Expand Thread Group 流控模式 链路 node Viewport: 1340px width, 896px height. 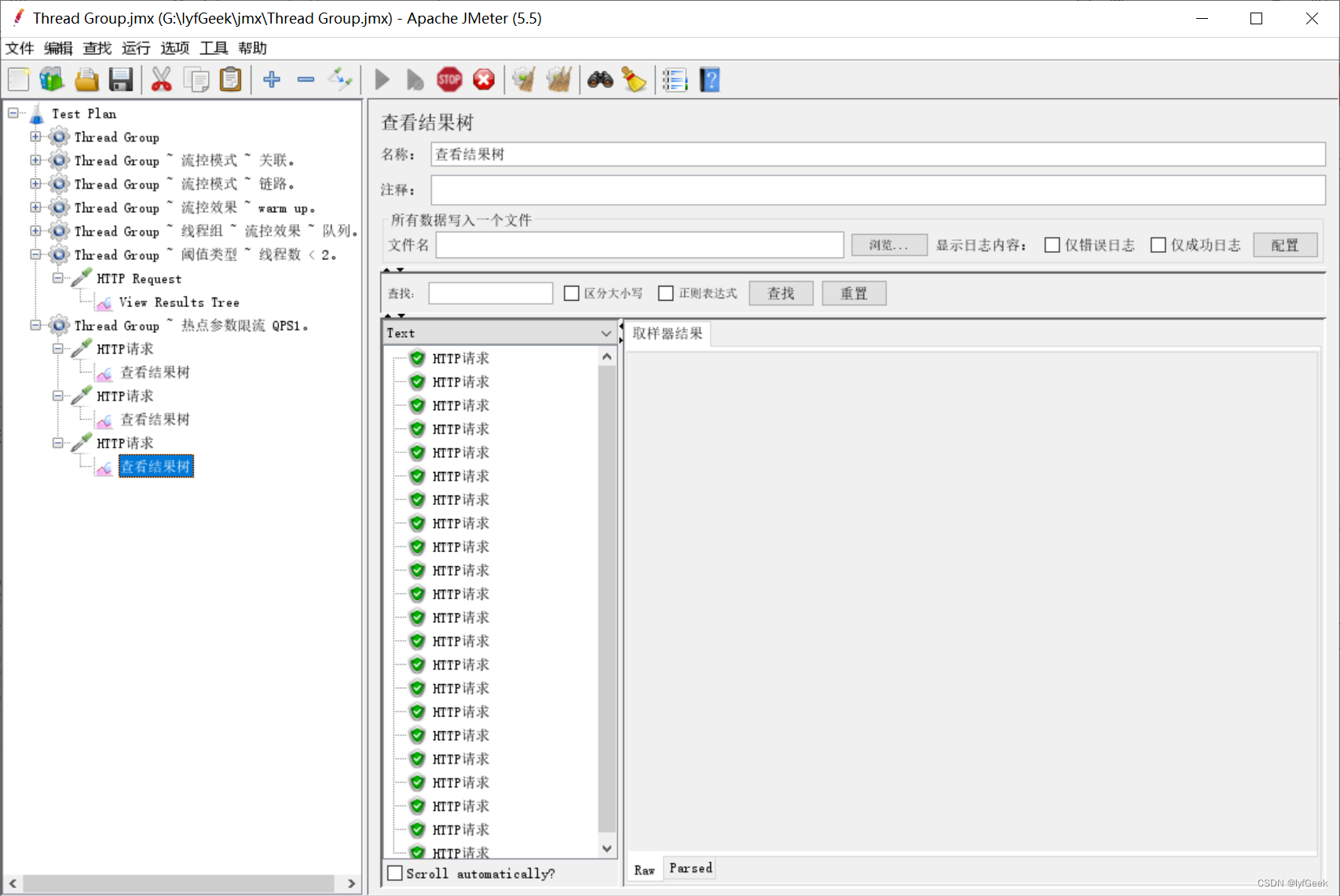click(x=36, y=184)
